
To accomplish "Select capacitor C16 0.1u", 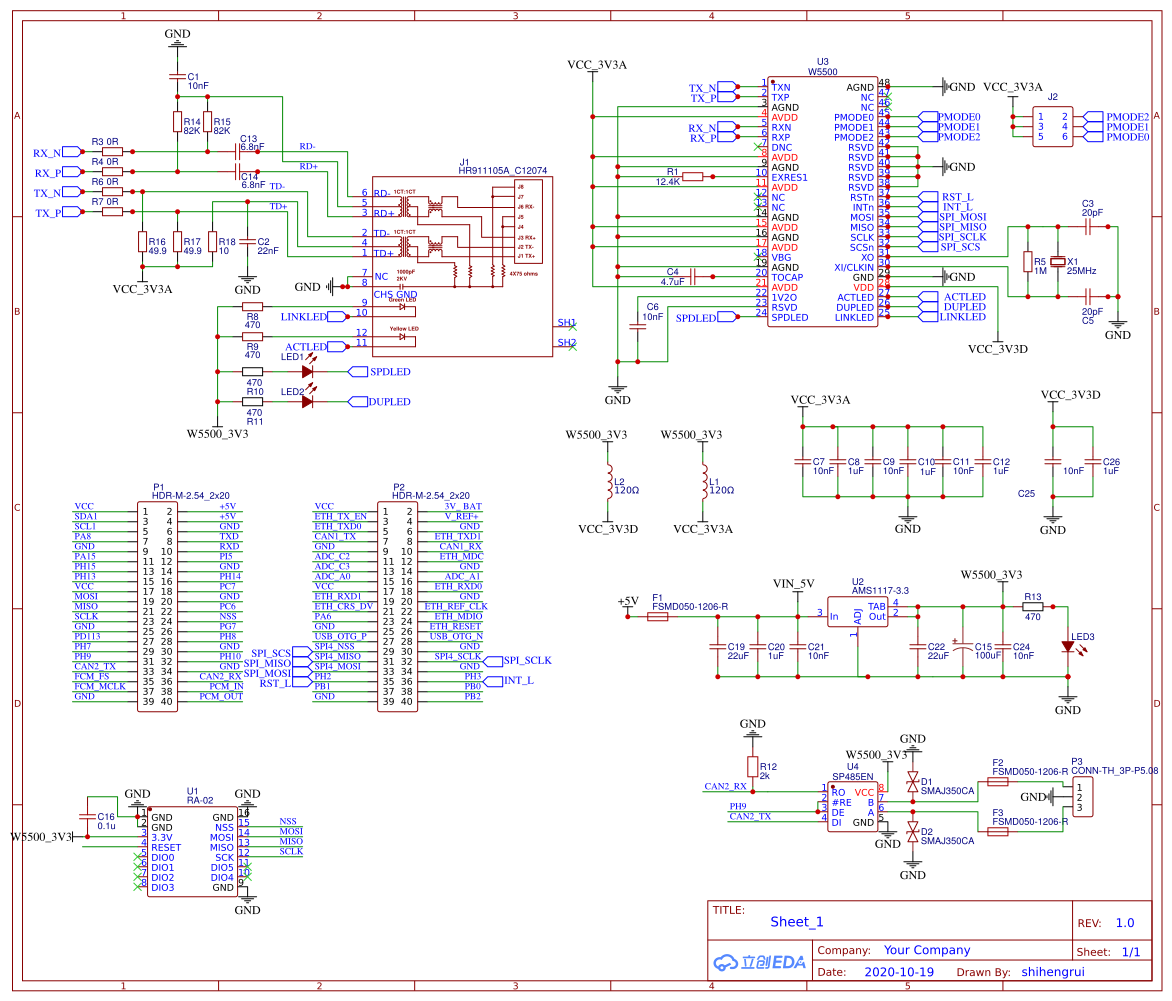I will tap(87, 817).
